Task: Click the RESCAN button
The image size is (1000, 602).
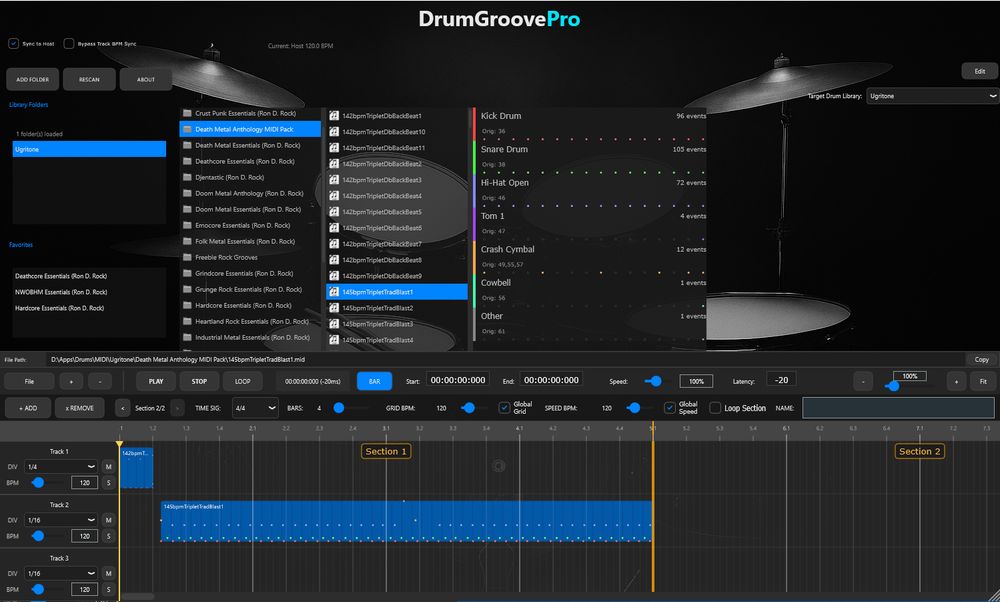Action: click(x=89, y=79)
